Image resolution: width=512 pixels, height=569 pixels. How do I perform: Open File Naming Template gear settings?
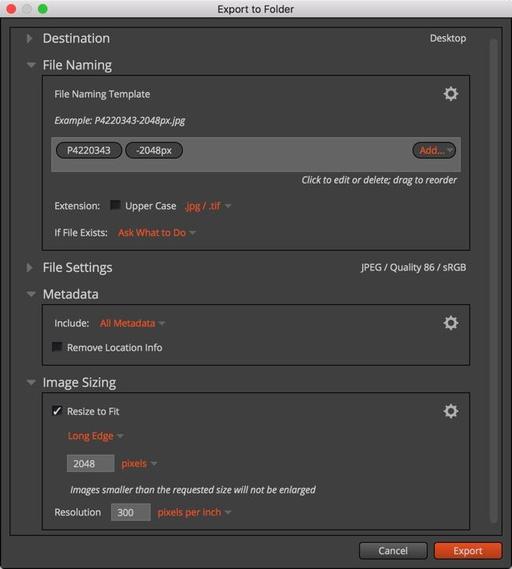point(451,94)
